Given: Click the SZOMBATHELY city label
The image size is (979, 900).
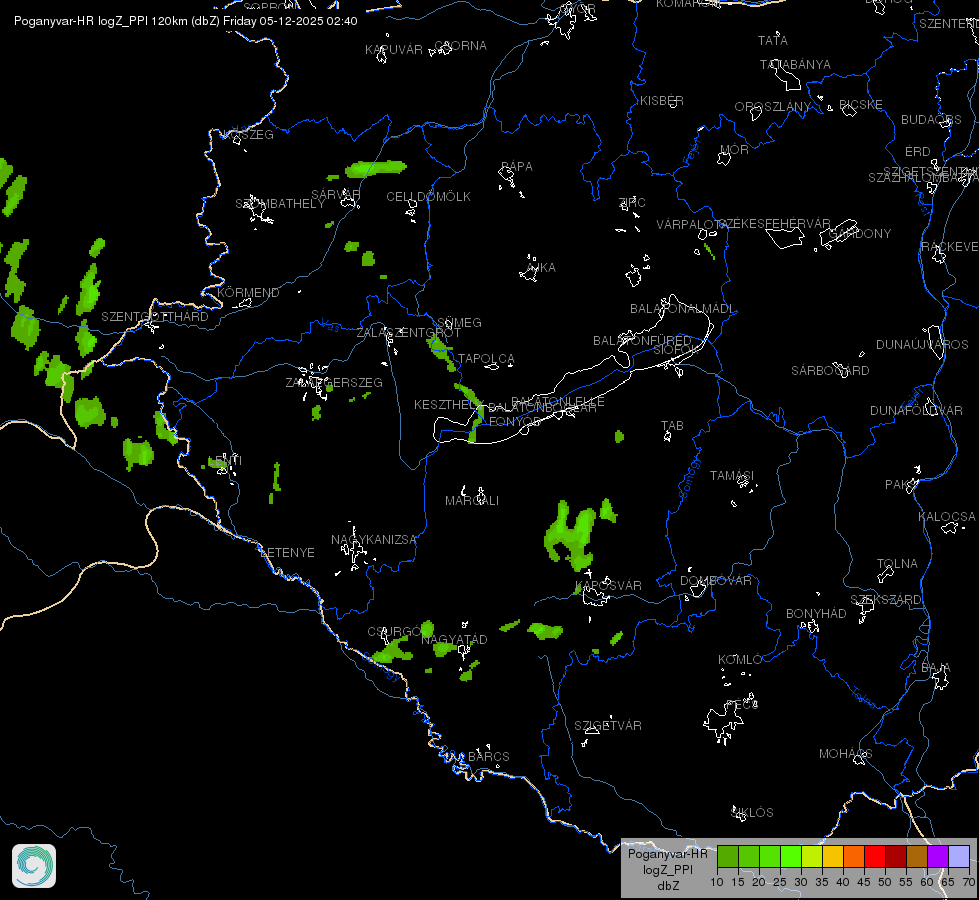Looking at the screenshot, I should click(280, 204).
